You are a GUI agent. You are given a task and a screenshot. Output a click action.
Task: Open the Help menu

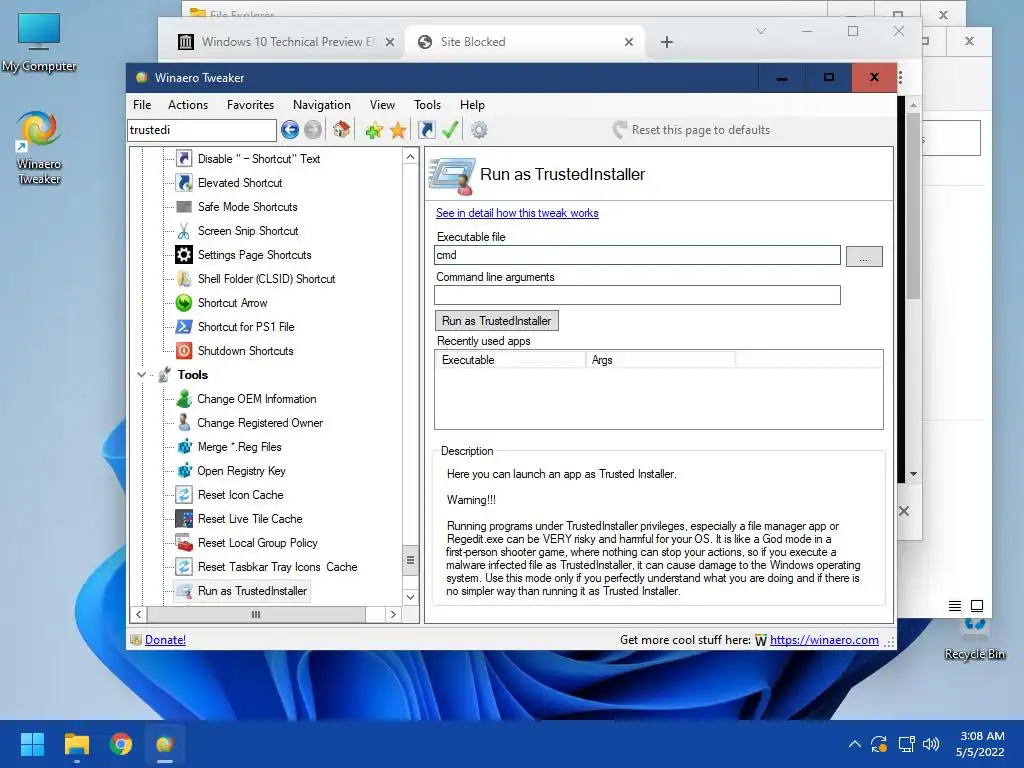pos(472,105)
